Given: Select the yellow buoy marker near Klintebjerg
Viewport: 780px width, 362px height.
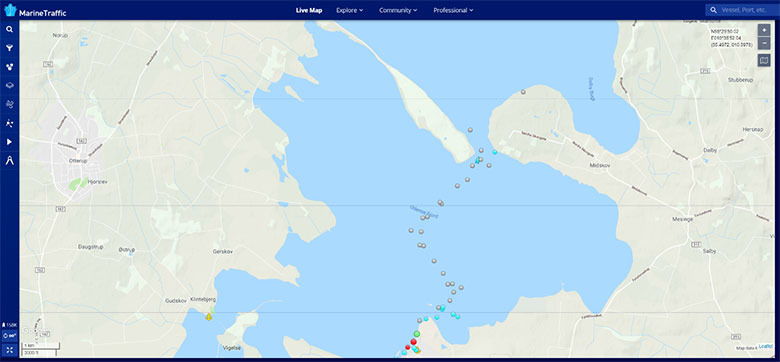Looking at the screenshot, I should point(208,317).
